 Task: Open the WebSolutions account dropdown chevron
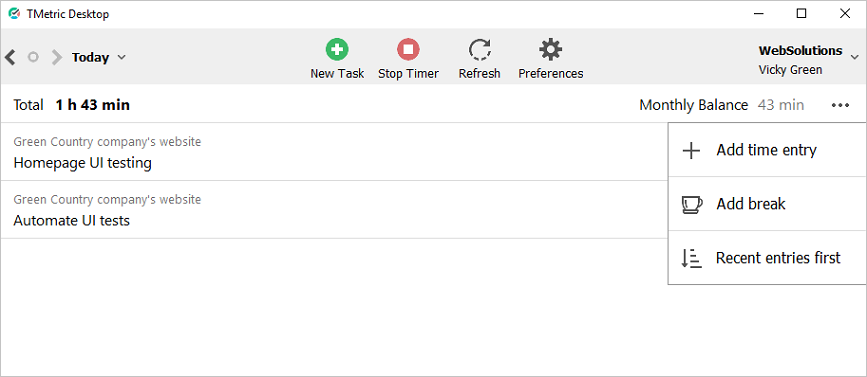854,57
